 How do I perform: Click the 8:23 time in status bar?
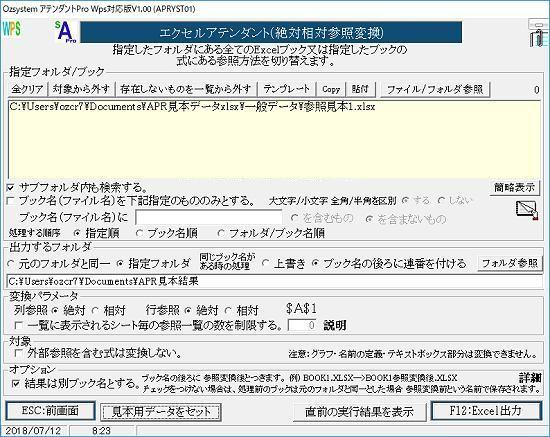[101, 431]
